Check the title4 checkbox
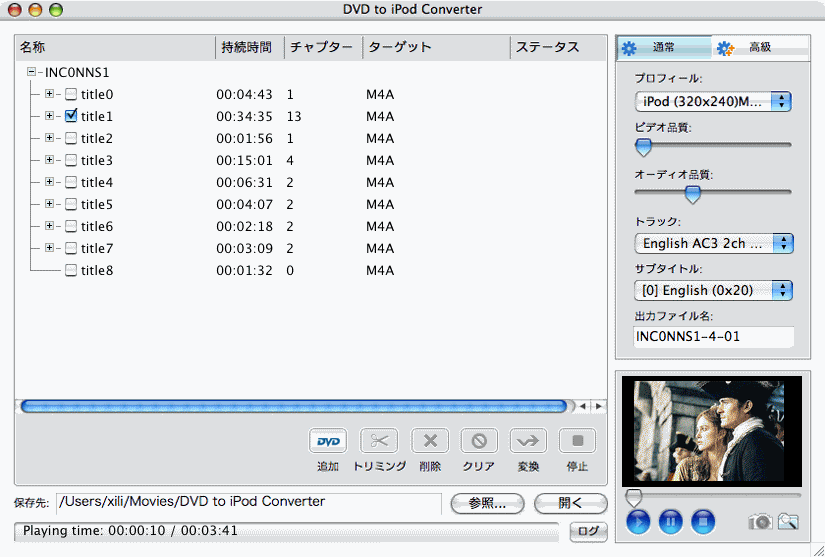 click(71, 183)
